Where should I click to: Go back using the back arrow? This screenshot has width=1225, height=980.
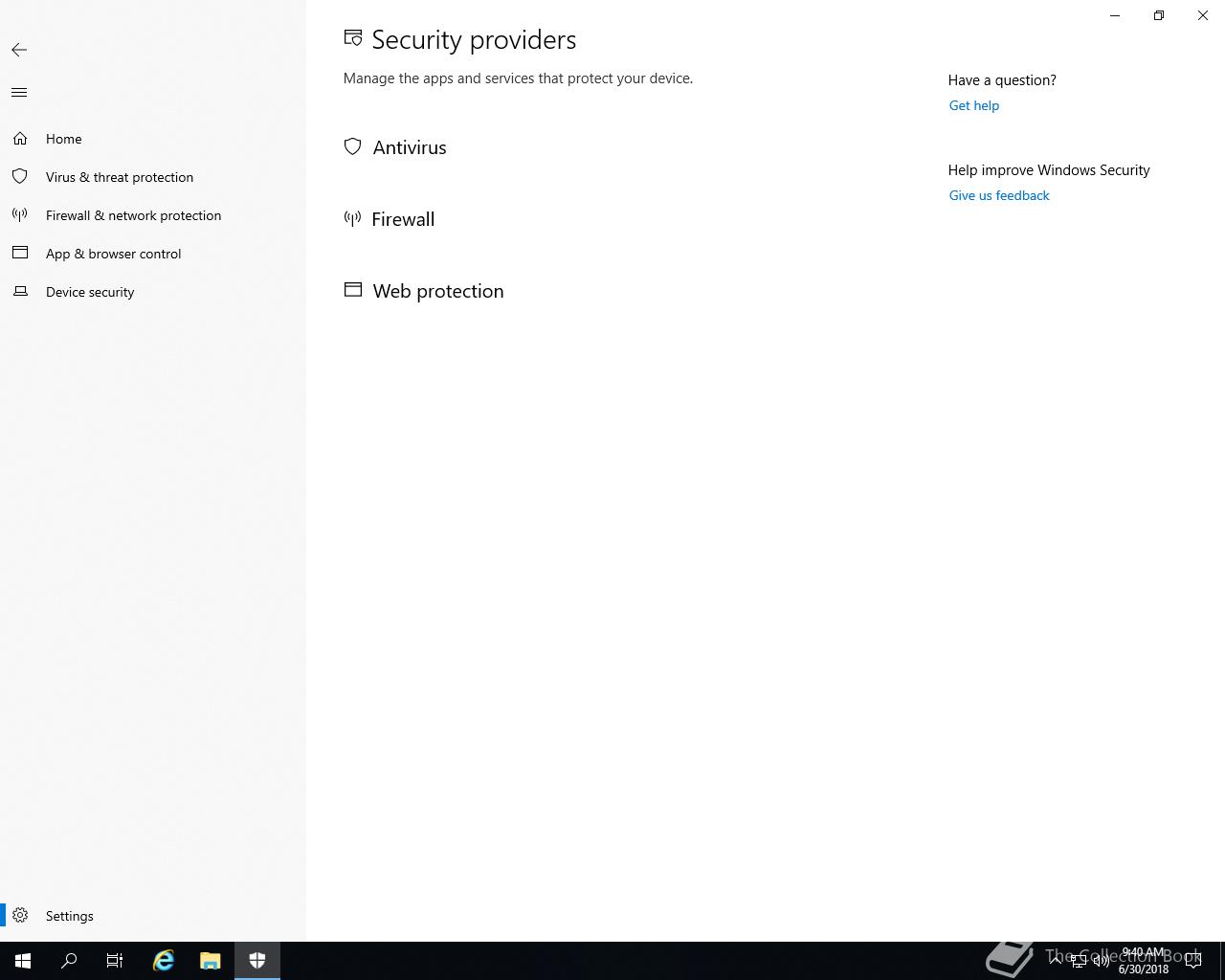(x=19, y=50)
